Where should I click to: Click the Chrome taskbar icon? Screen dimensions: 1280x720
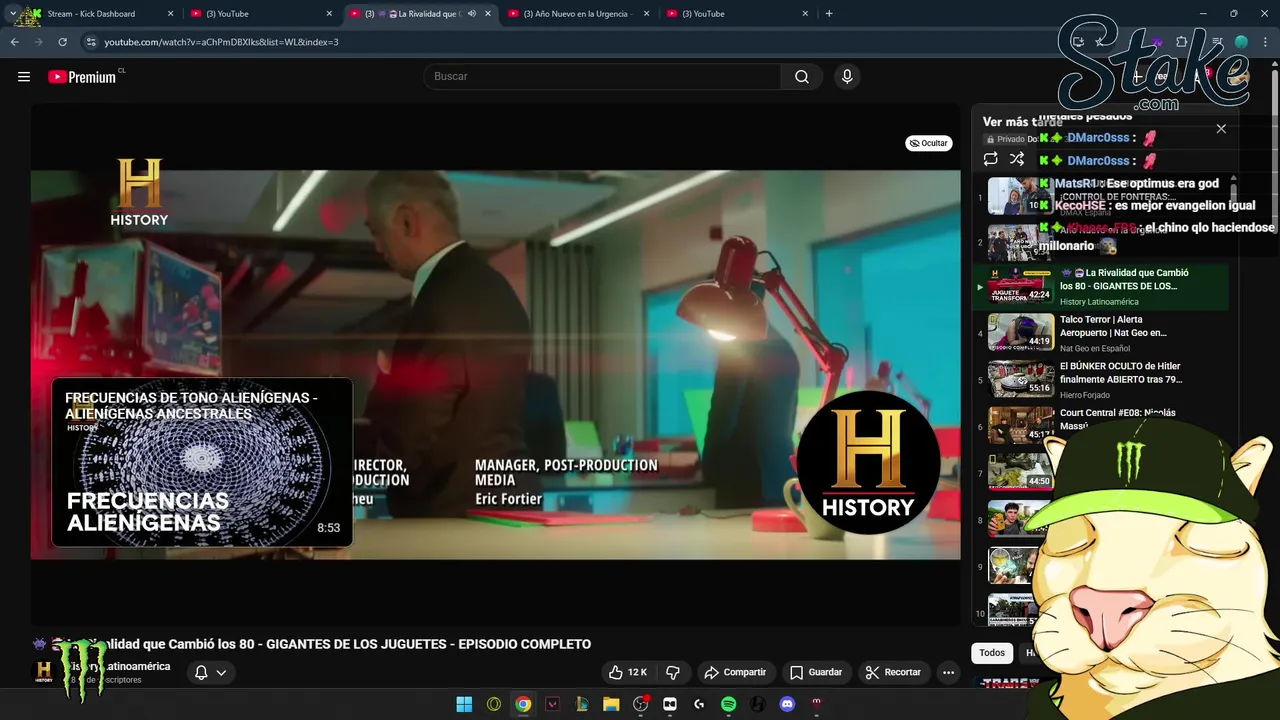click(523, 704)
